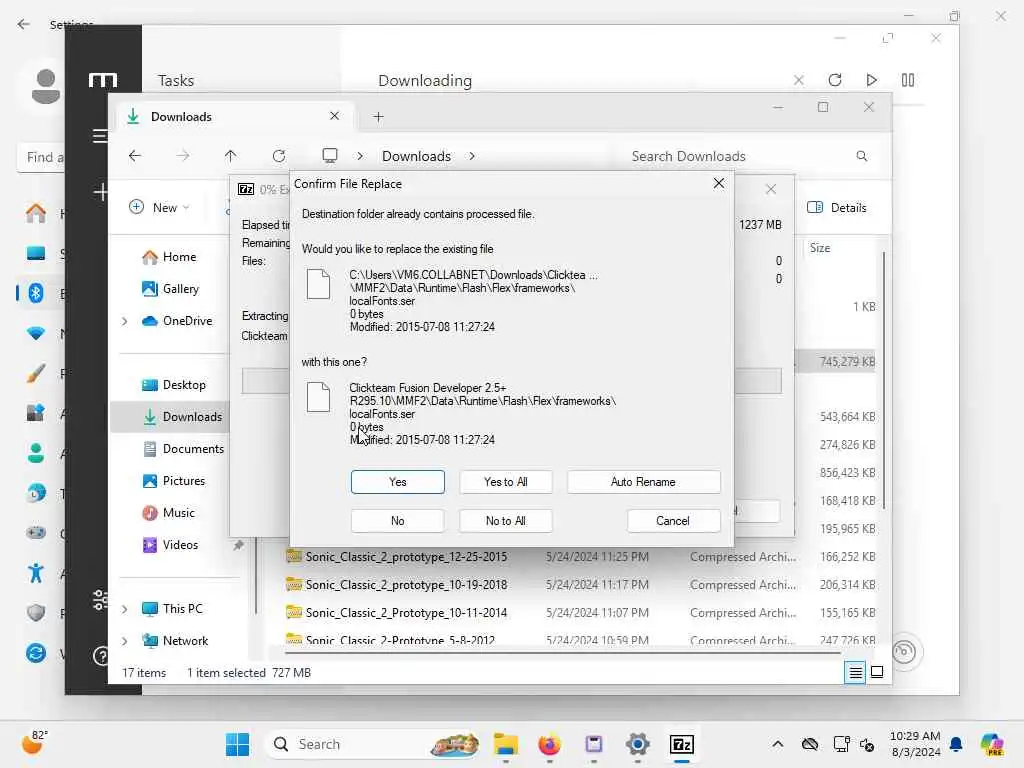This screenshot has width=1024, height=768.
Task: Open OneDrive in navigation pane
Action: tap(178, 321)
